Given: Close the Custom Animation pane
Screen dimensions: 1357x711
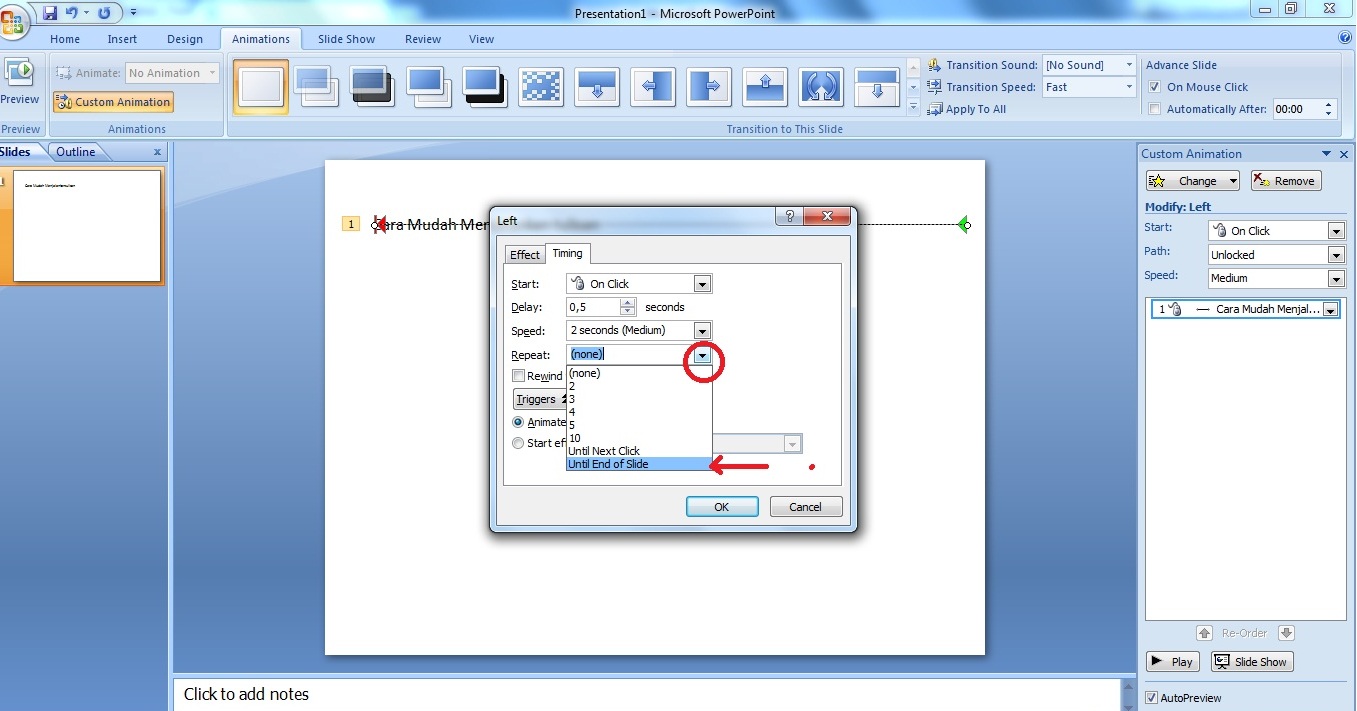Looking at the screenshot, I should [1344, 154].
